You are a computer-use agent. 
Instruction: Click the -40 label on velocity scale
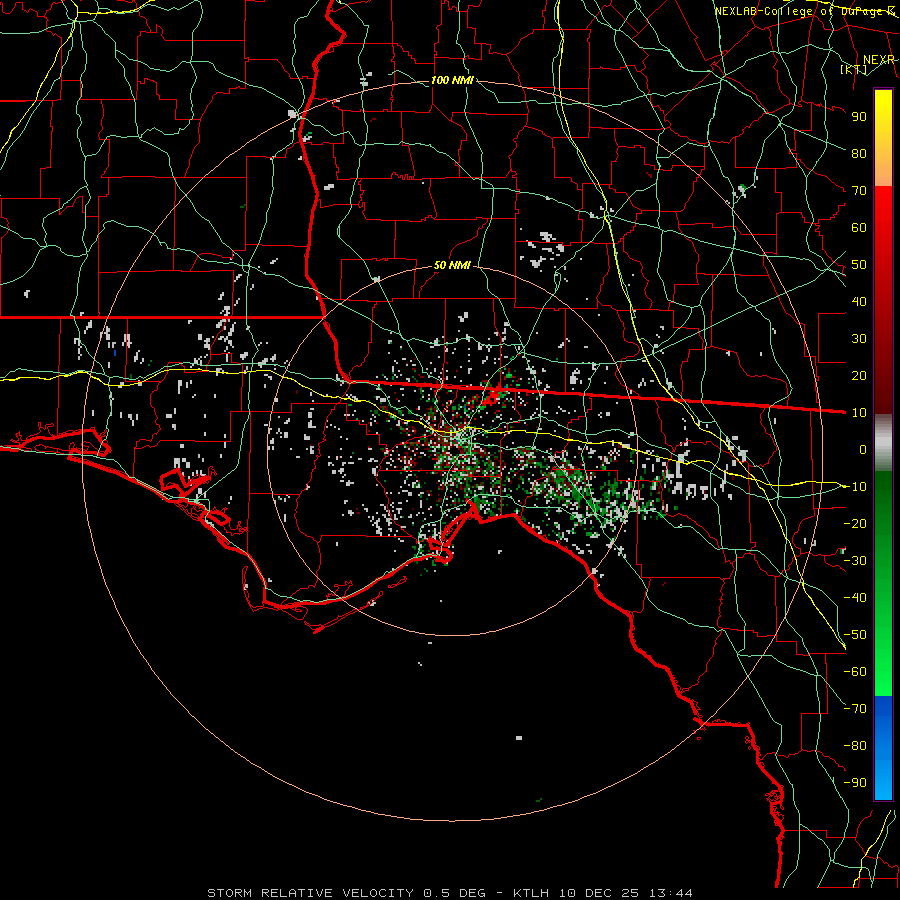(x=855, y=598)
